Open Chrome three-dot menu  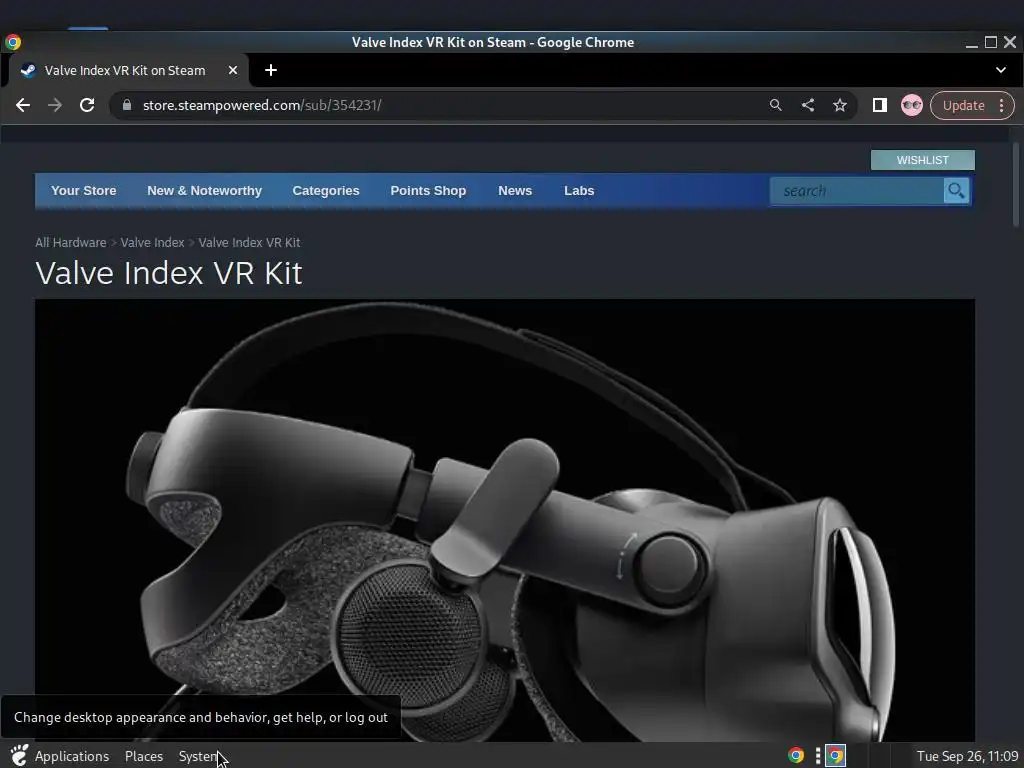1002,105
